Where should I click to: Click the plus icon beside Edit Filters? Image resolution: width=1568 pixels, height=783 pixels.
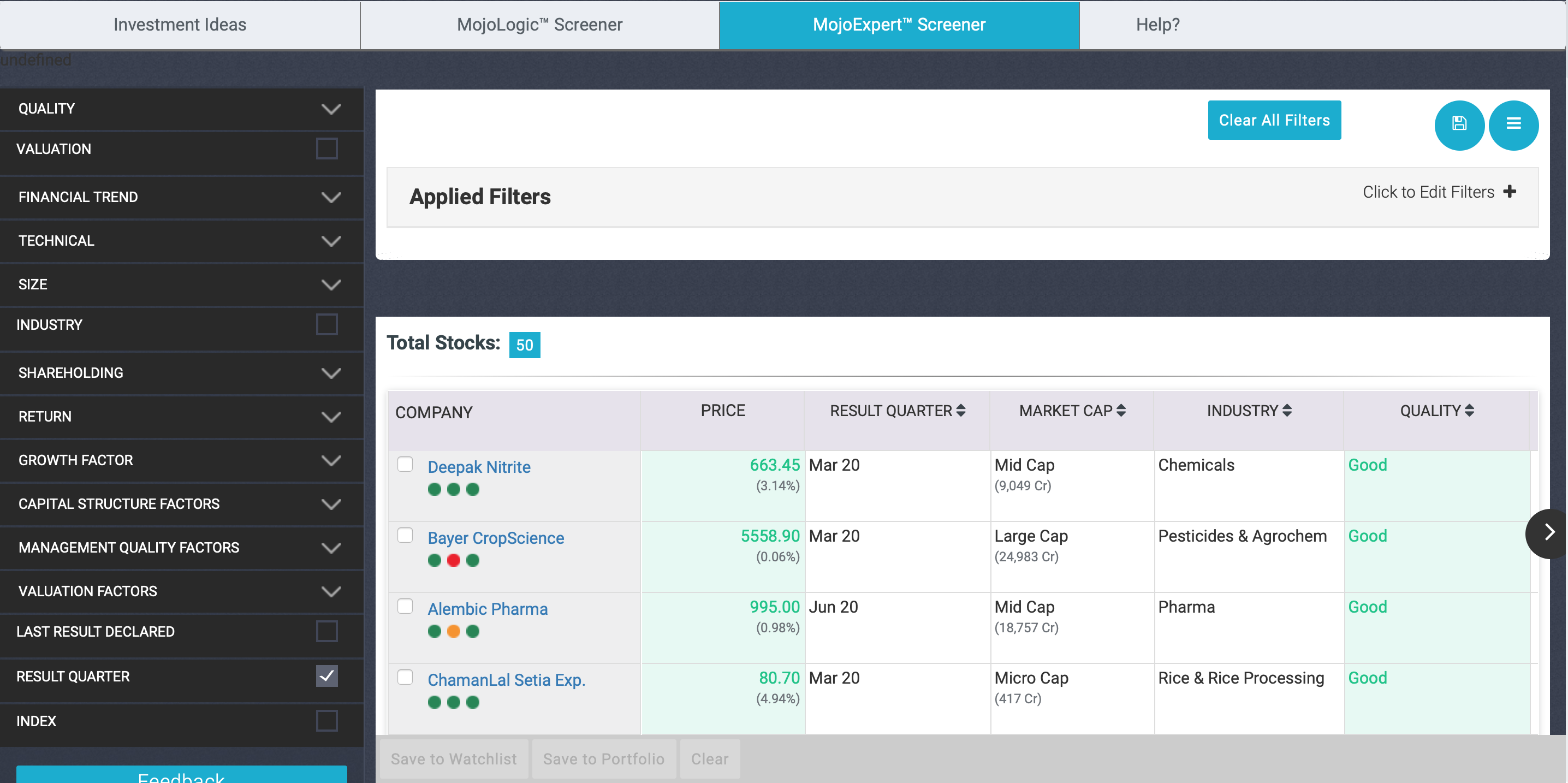coord(1510,192)
